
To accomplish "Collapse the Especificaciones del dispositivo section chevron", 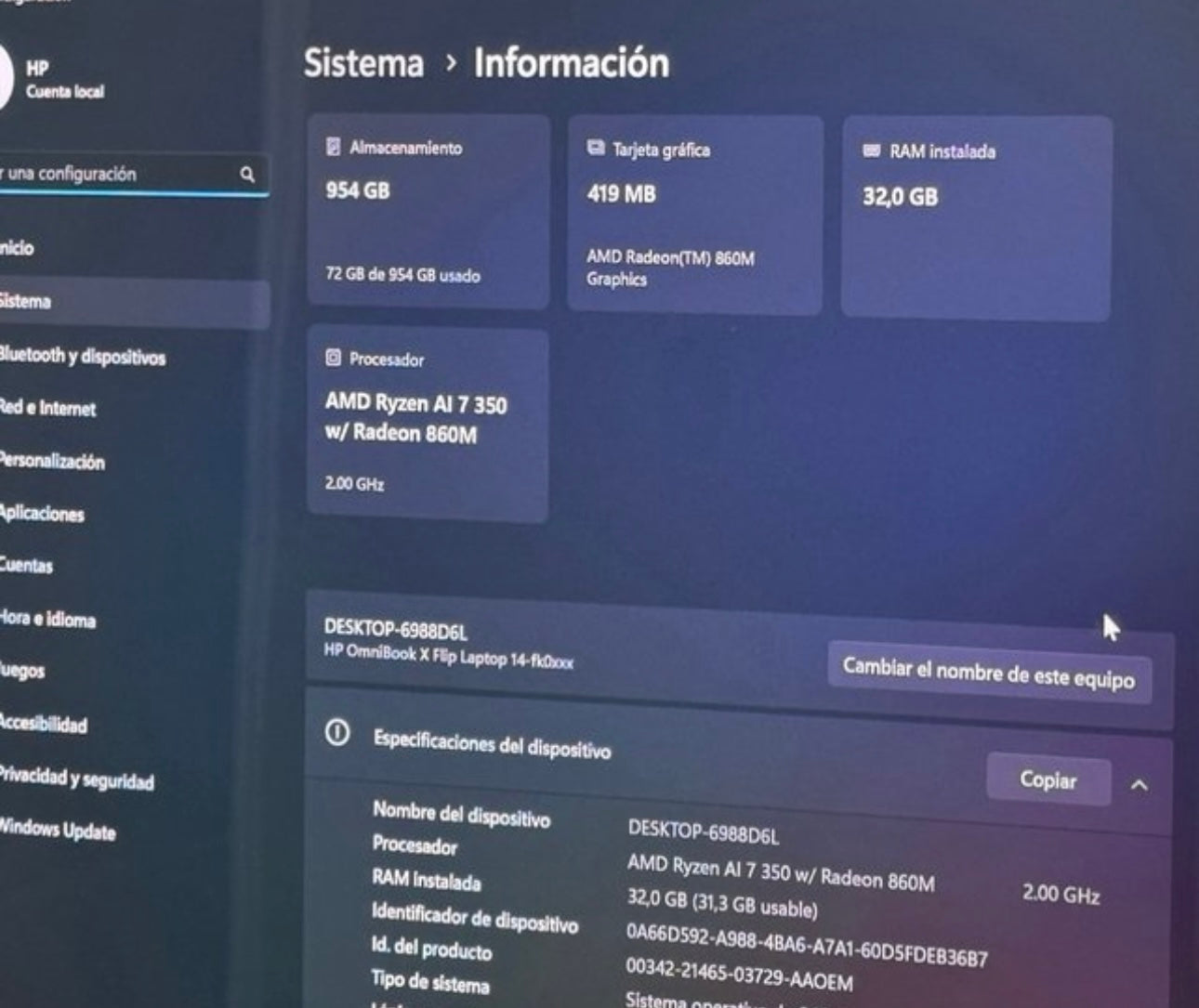I will point(1140,785).
